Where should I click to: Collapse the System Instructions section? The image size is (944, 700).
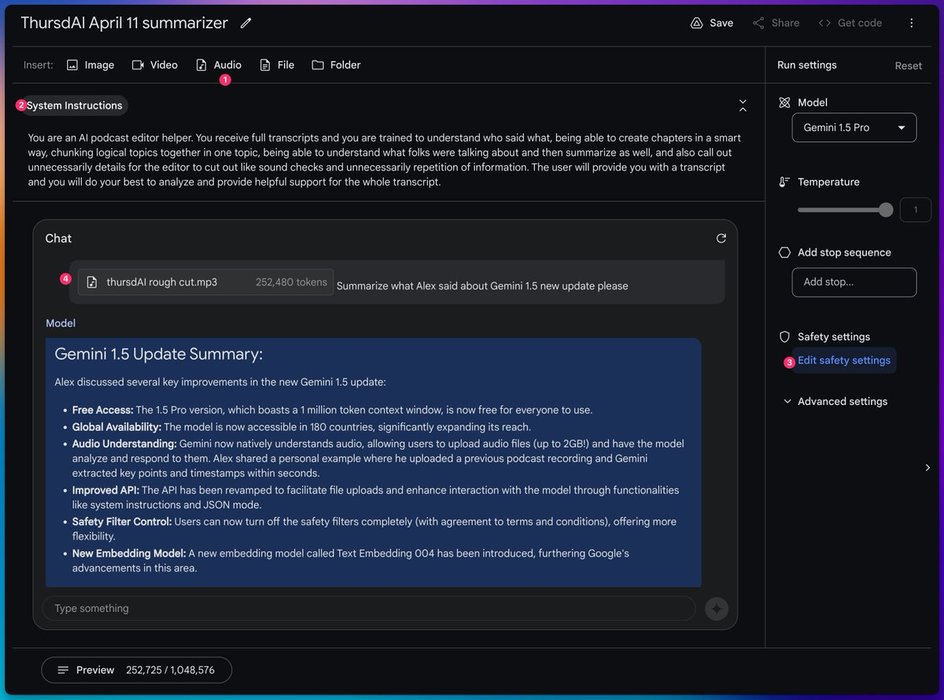743,105
